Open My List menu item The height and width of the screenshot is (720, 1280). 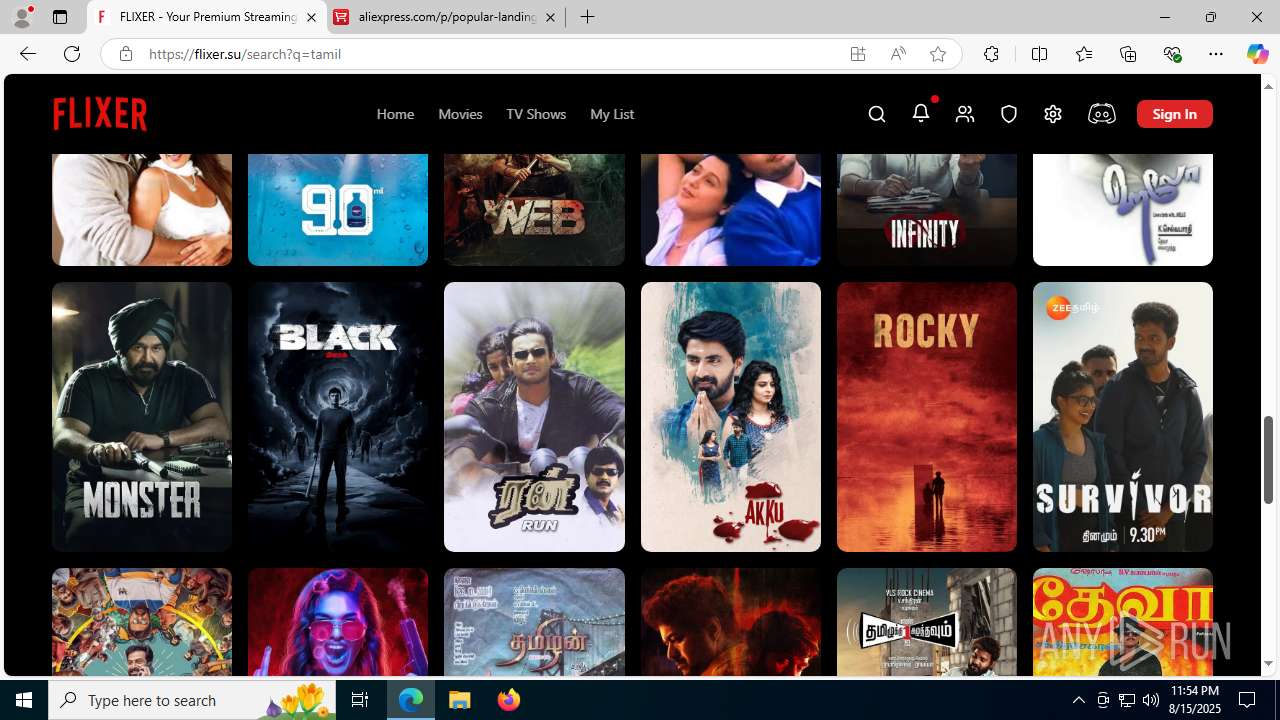[x=612, y=114]
